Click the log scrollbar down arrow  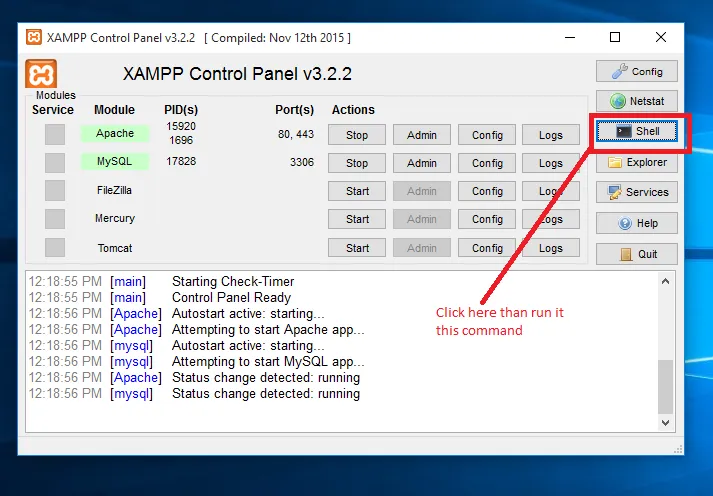tap(665, 423)
